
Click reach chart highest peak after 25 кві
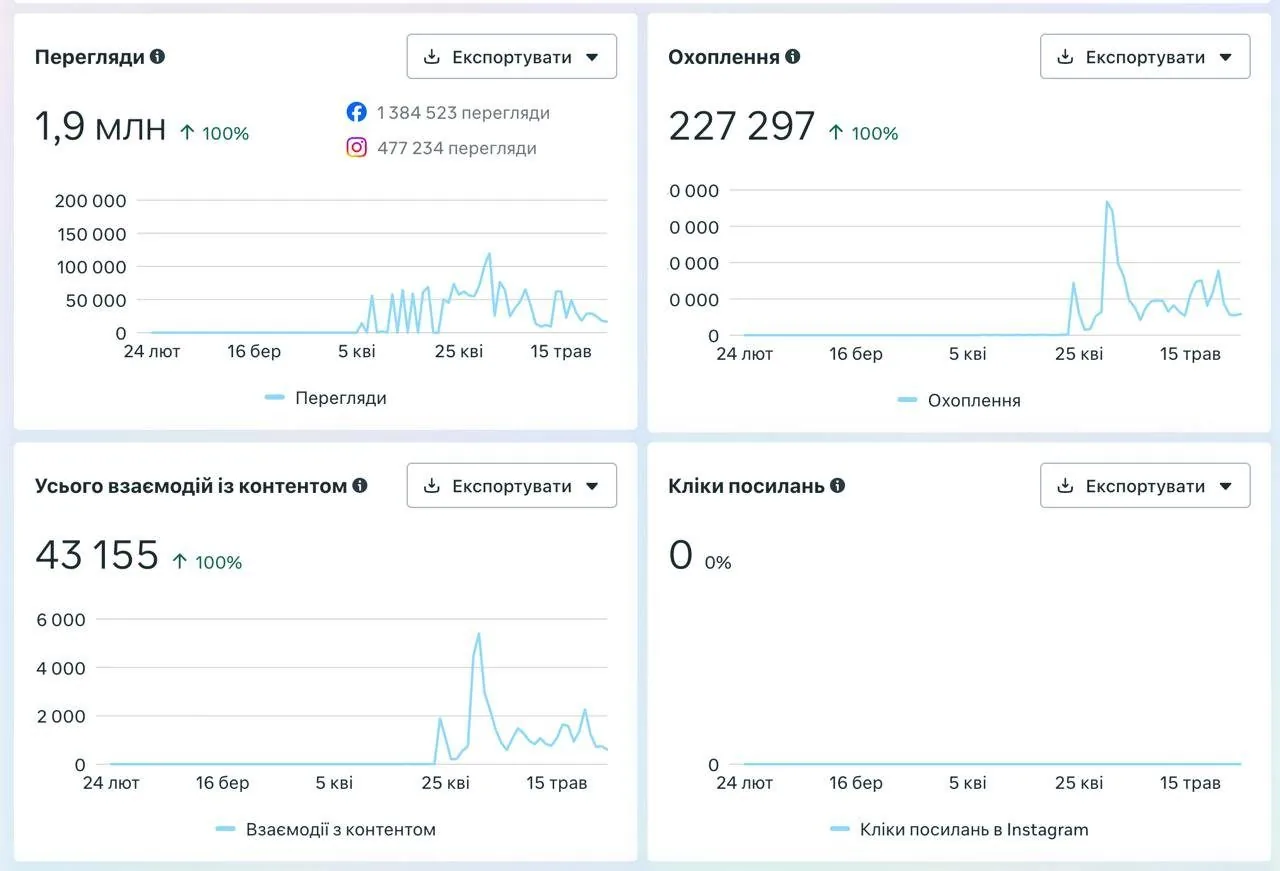click(1107, 202)
